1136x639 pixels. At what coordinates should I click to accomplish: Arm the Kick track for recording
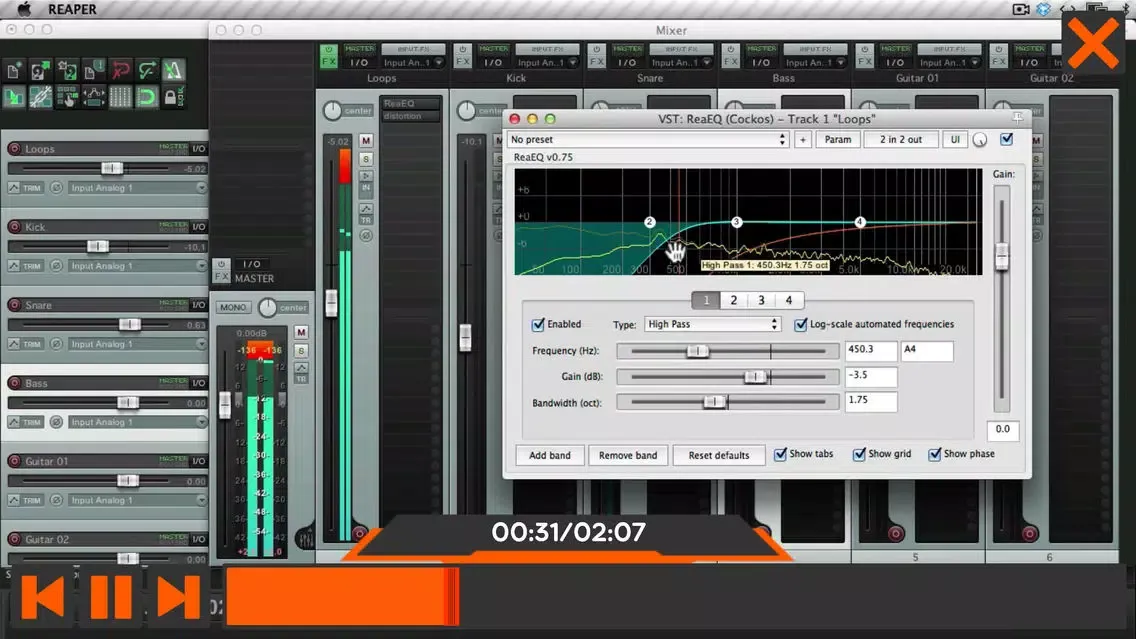coord(14,227)
